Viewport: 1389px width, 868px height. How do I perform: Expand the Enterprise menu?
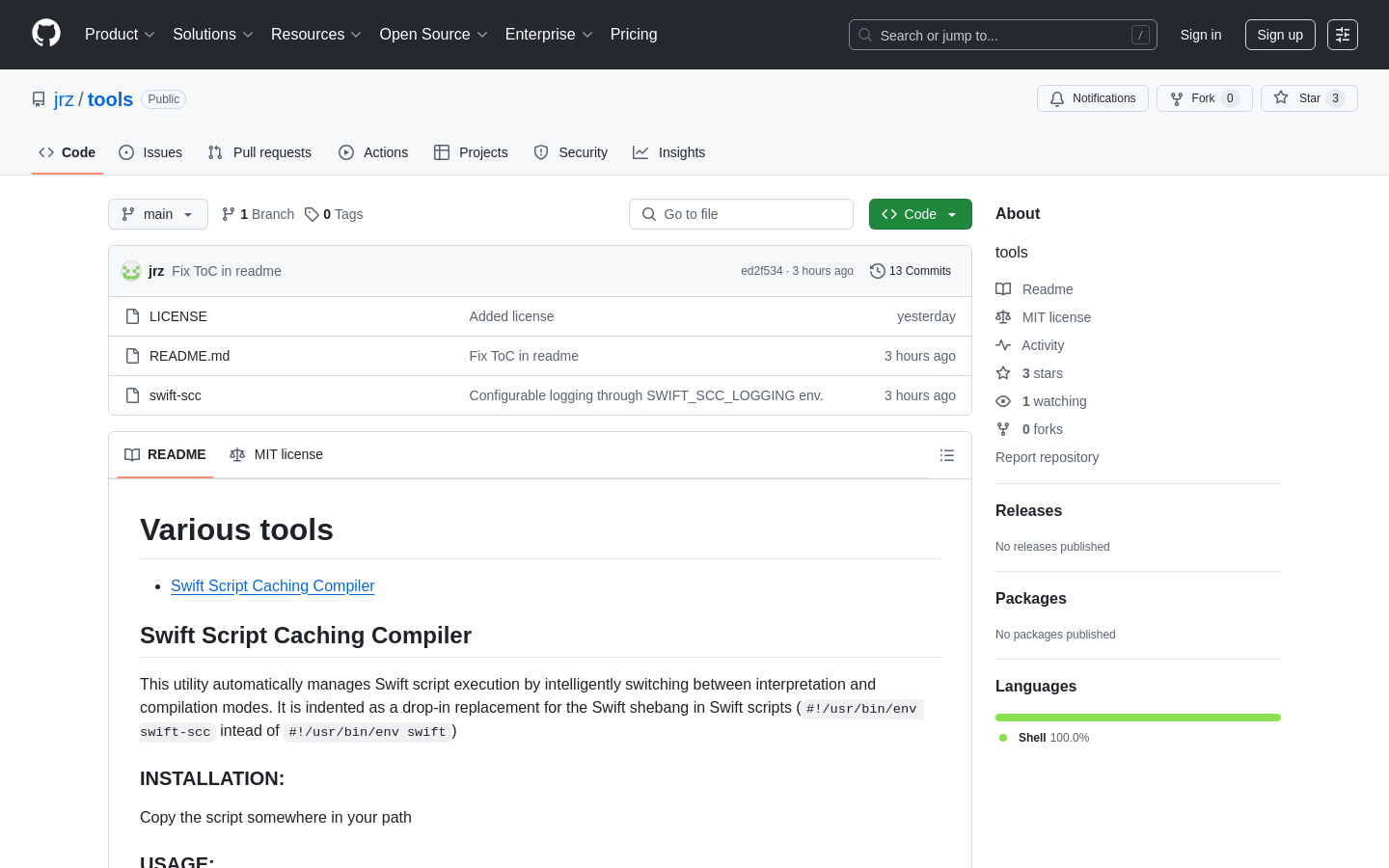[549, 35]
